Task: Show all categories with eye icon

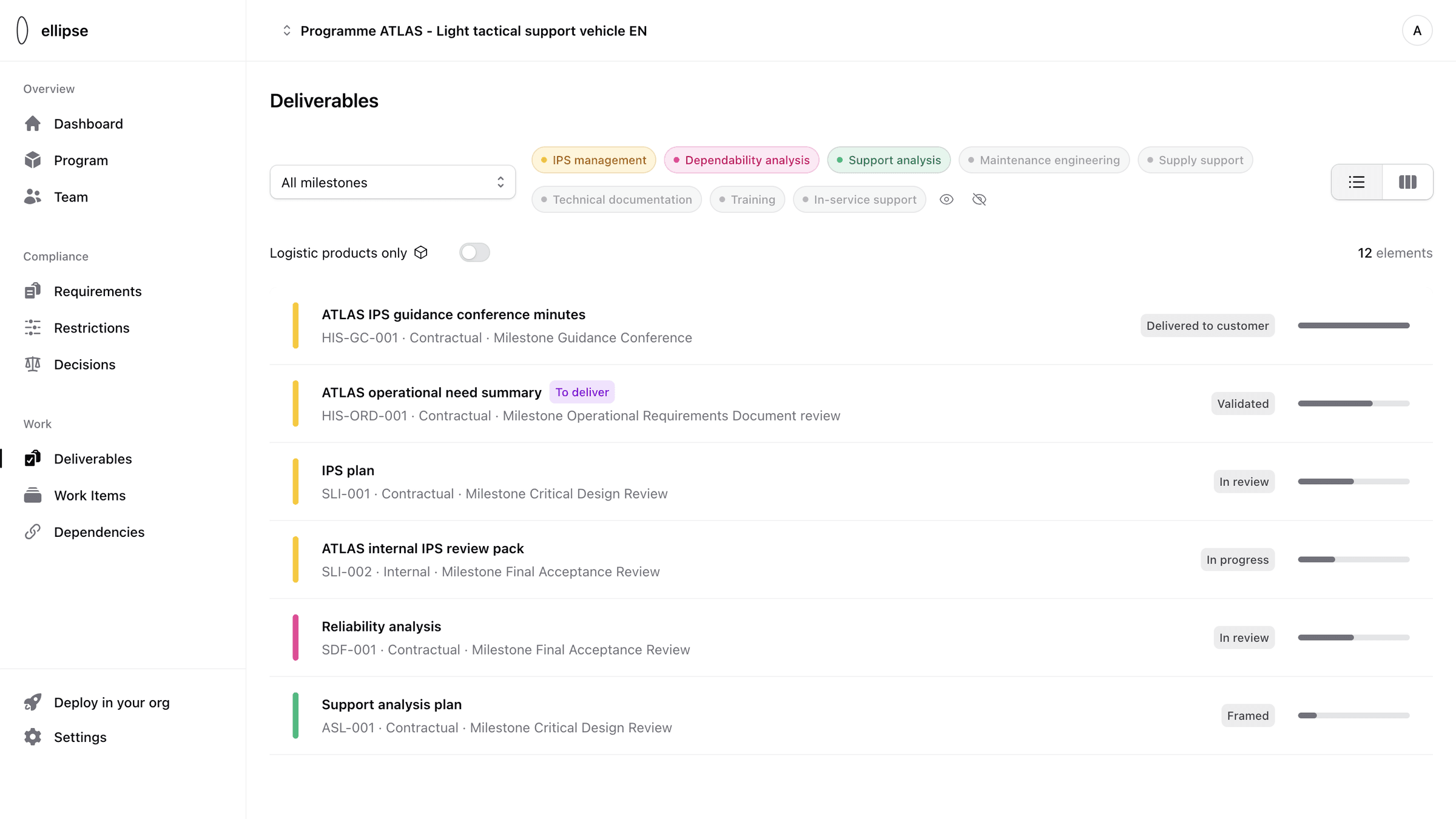Action: 946,200
